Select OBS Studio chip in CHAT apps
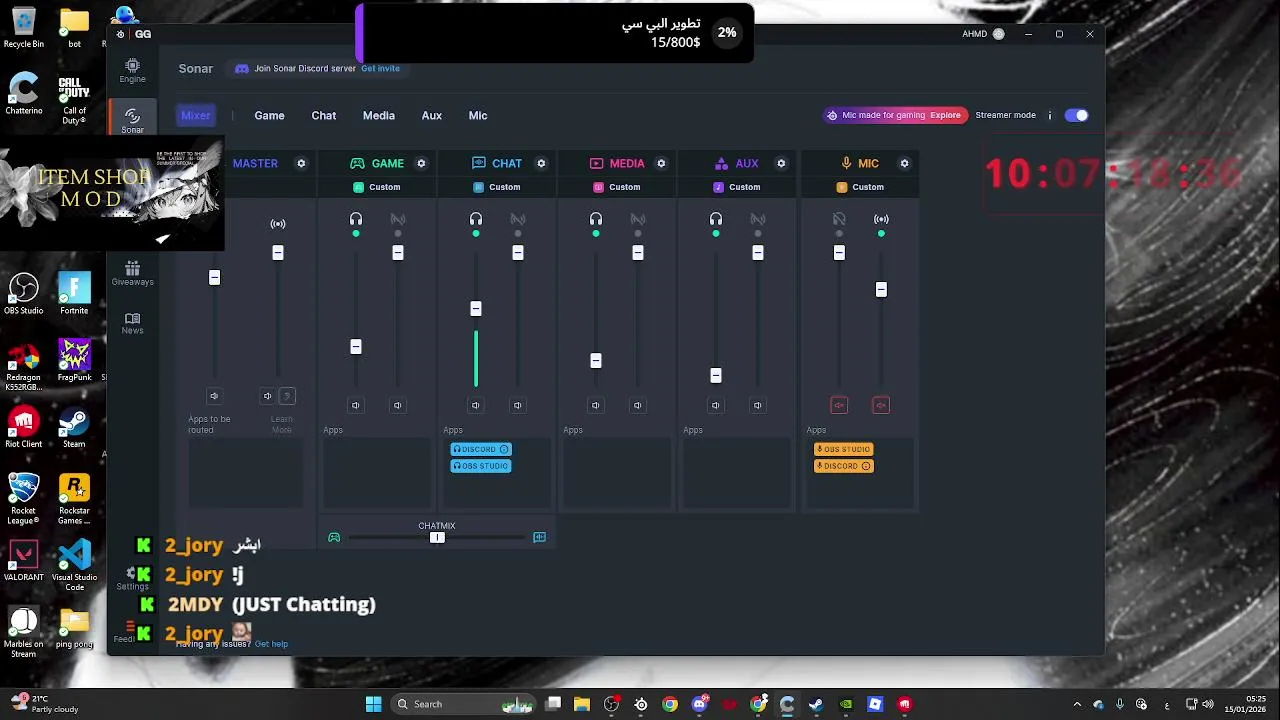This screenshot has width=1280, height=720. point(481,466)
